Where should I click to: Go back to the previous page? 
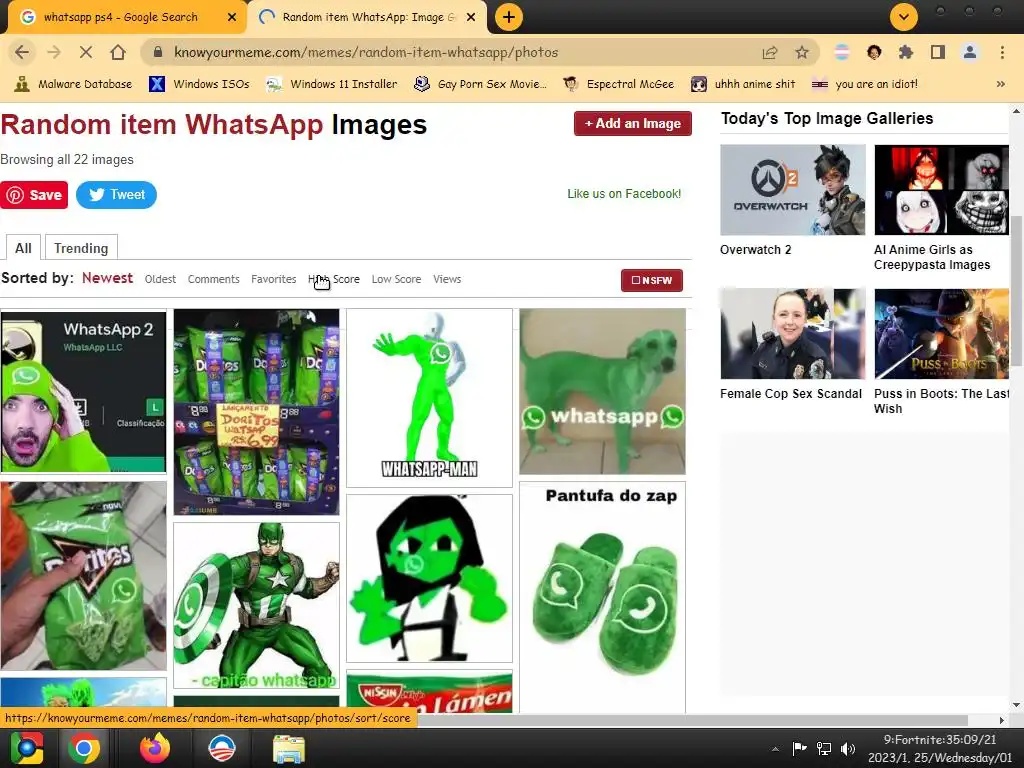click(x=22, y=52)
